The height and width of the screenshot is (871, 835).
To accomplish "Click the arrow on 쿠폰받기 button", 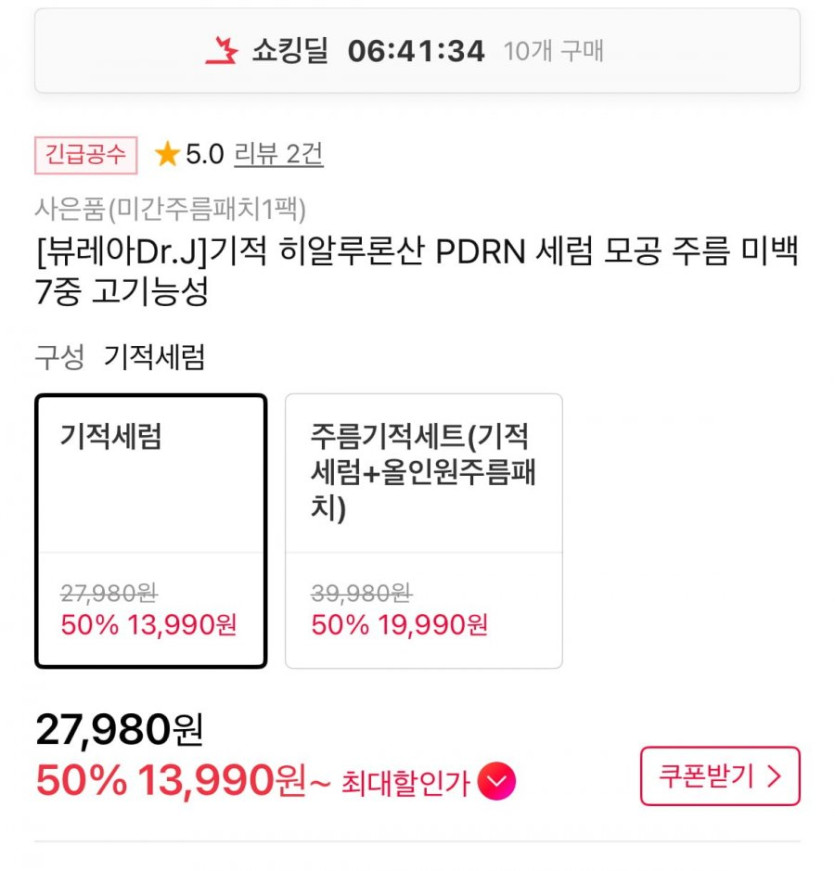I will 775,776.
